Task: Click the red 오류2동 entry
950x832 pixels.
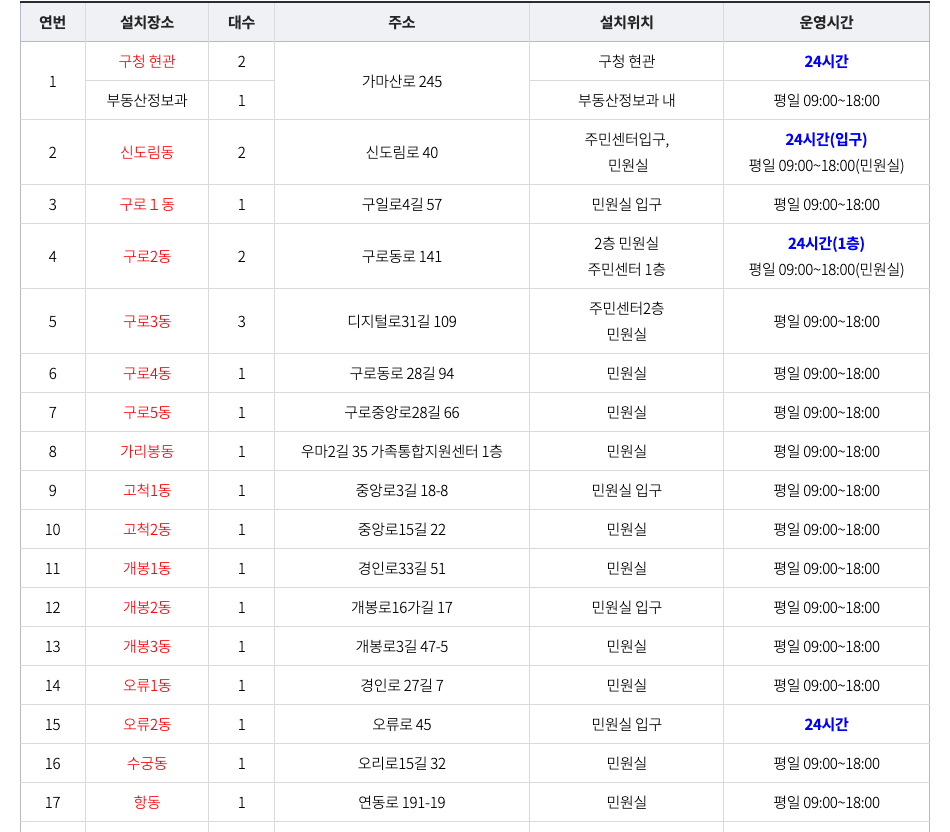Action: click(x=147, y=724)
